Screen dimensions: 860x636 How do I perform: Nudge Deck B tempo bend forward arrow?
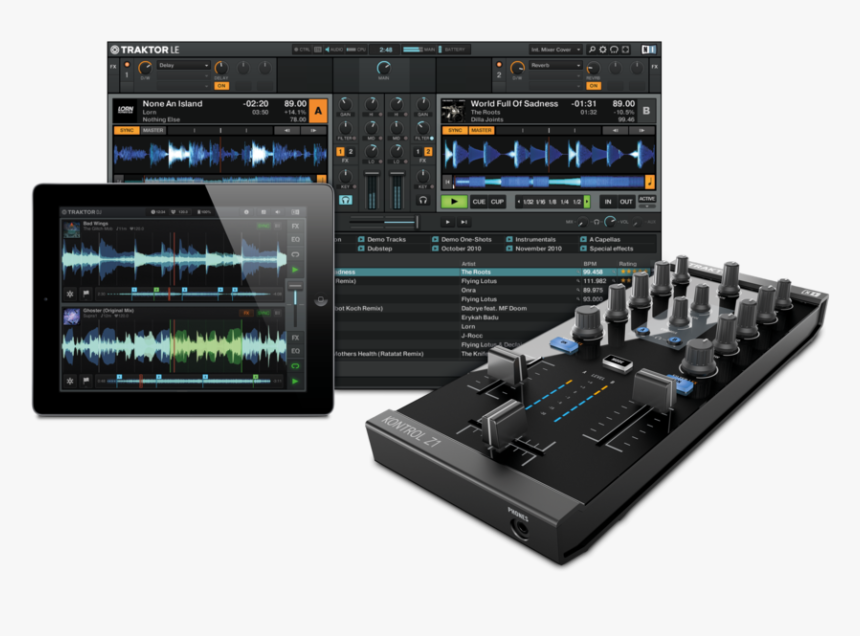pyautogui.click(x=641, y=130)
